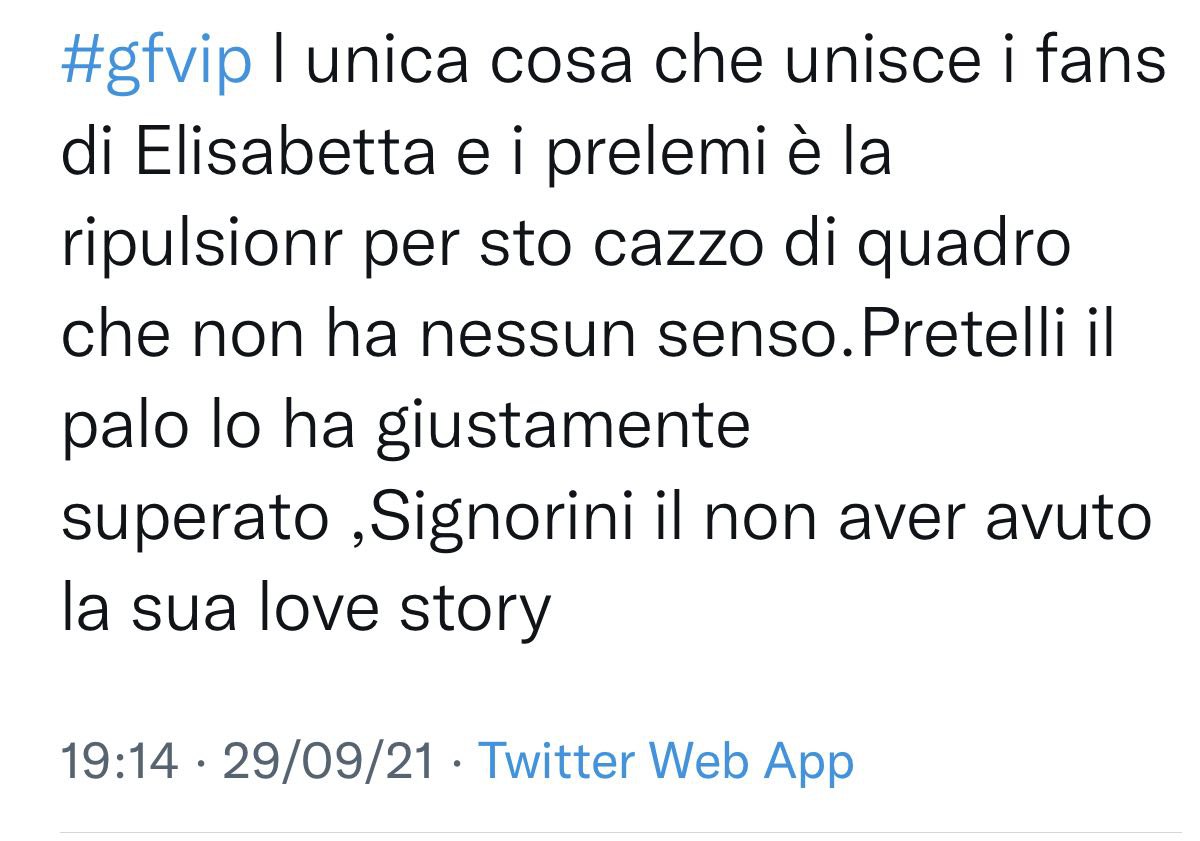Click the word palo in the tweet

(122, 428)
